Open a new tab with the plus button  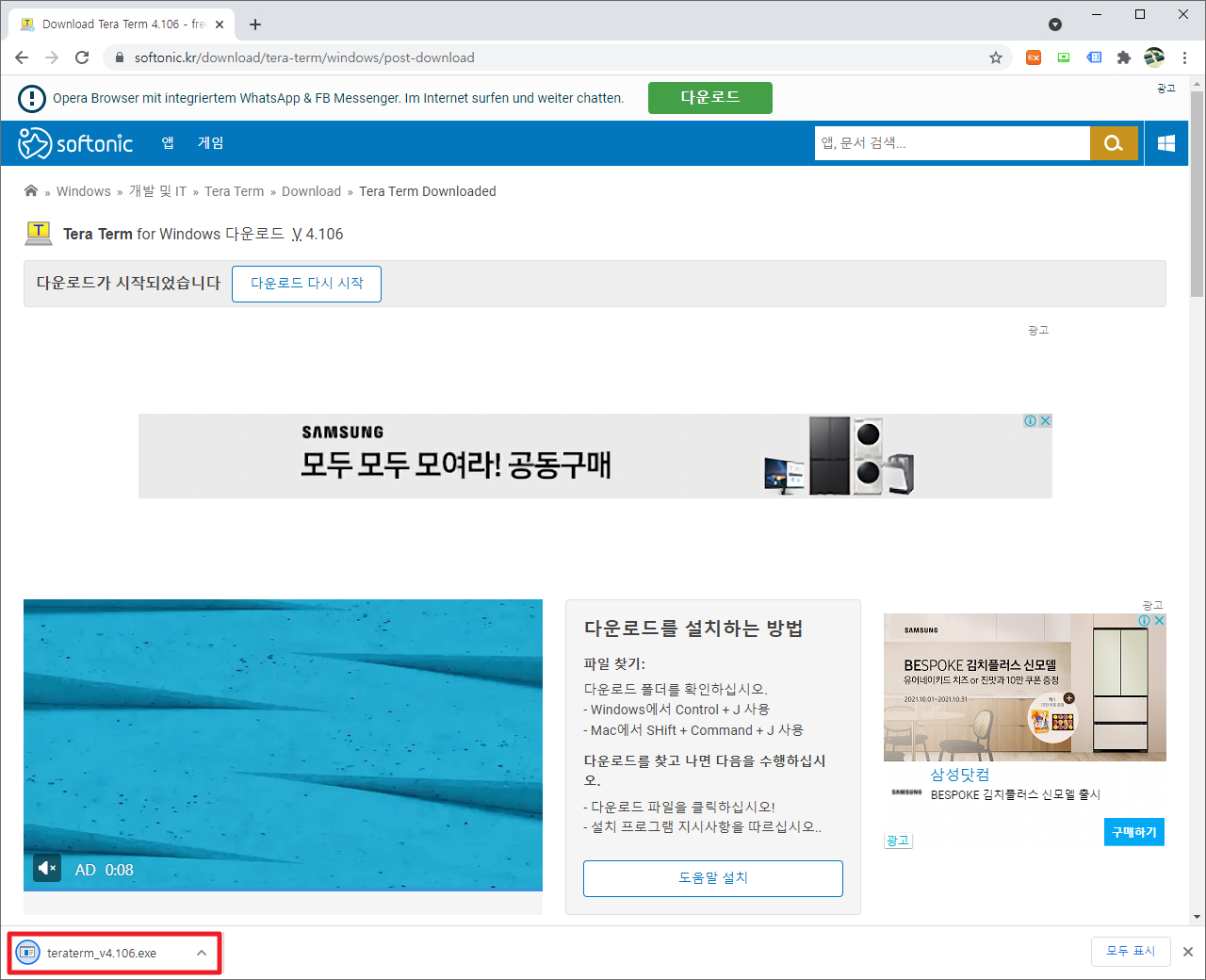click(x=255, y=24)
